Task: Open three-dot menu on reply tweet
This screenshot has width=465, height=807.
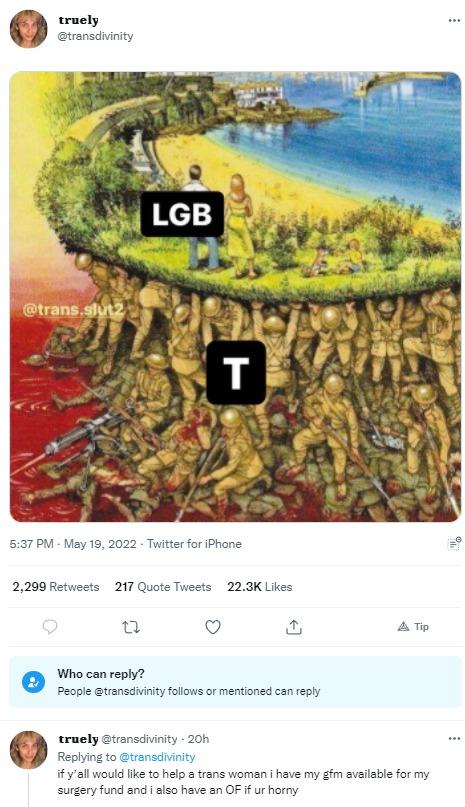Action: (x=454, y=739)
